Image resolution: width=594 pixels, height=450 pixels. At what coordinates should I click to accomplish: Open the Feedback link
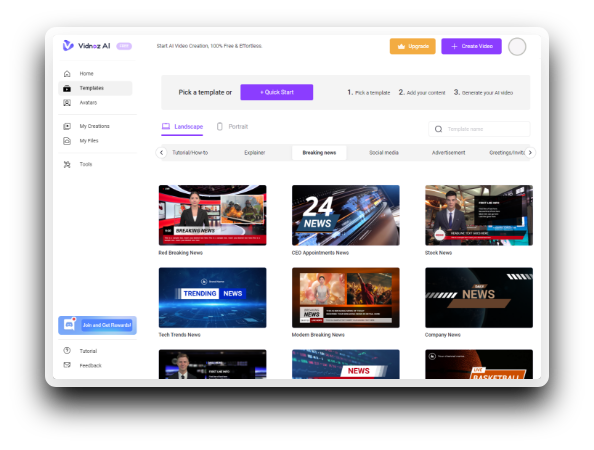pos(91,366)
